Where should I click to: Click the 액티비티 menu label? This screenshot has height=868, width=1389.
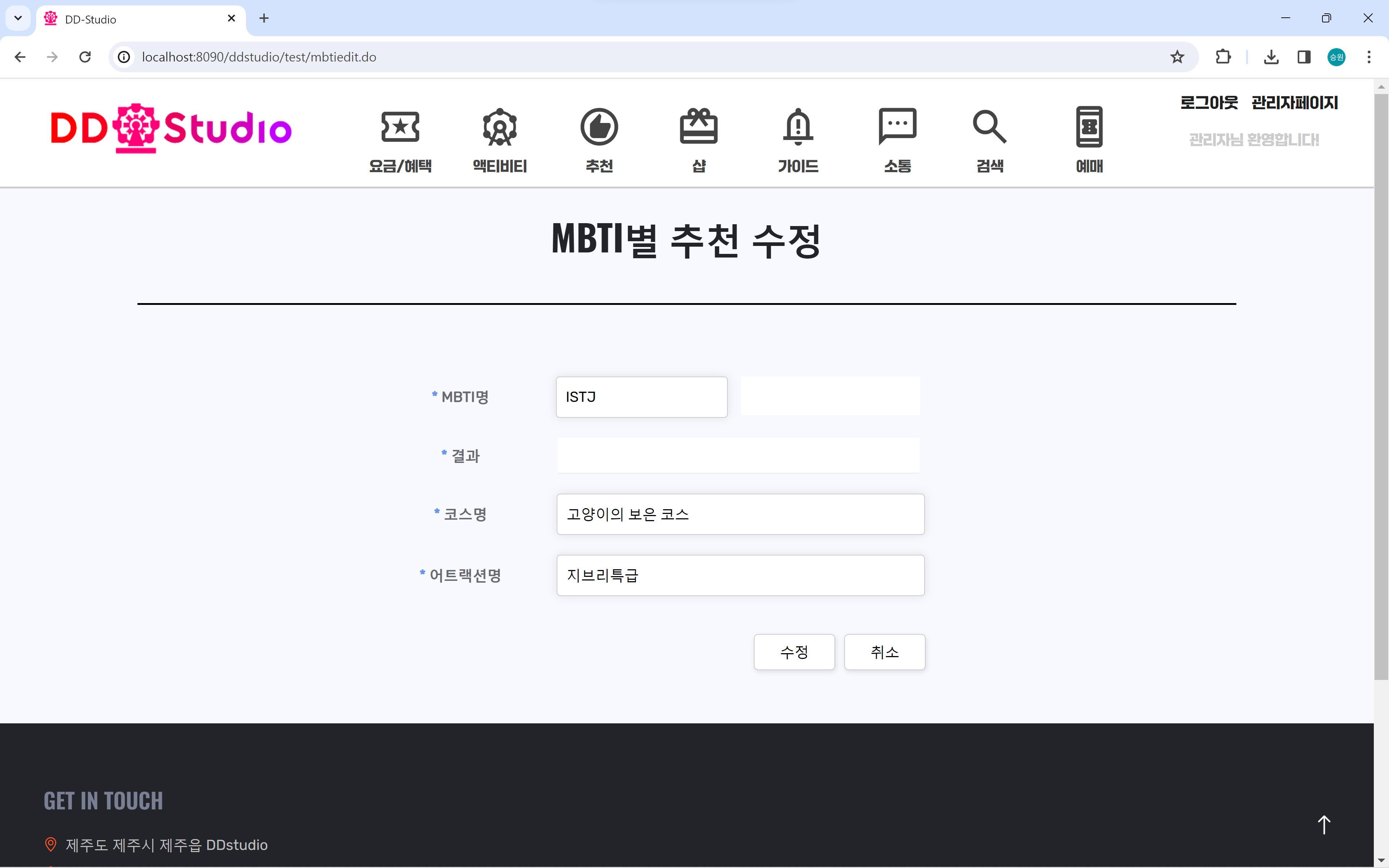coord(499,166)
